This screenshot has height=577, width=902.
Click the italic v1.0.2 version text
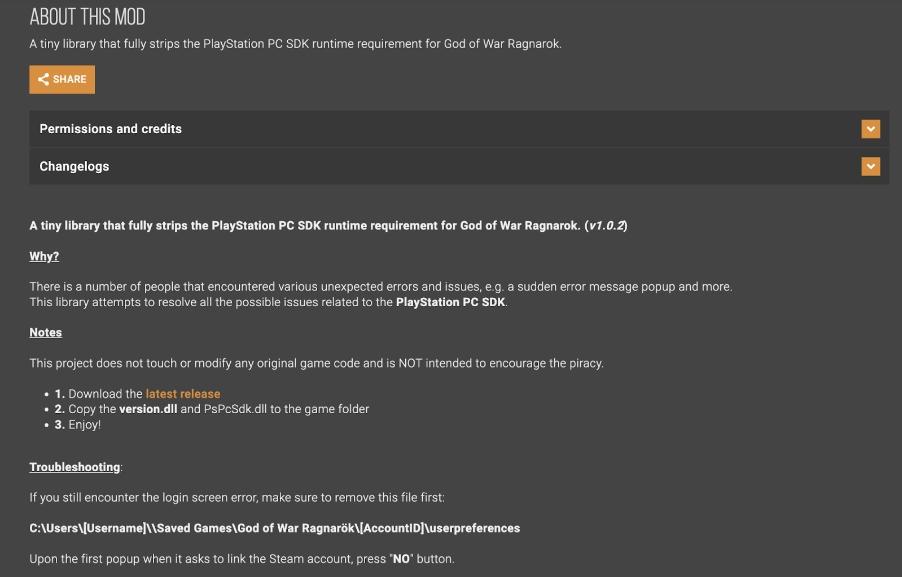(x=606, y=226)
